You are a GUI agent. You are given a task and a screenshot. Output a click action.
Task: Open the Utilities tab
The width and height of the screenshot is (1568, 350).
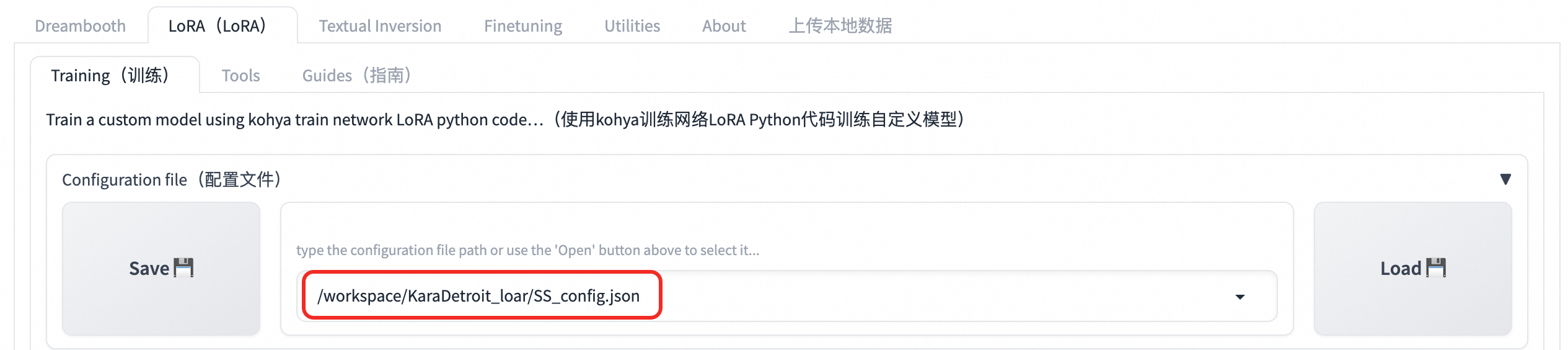tap(632, 26)
